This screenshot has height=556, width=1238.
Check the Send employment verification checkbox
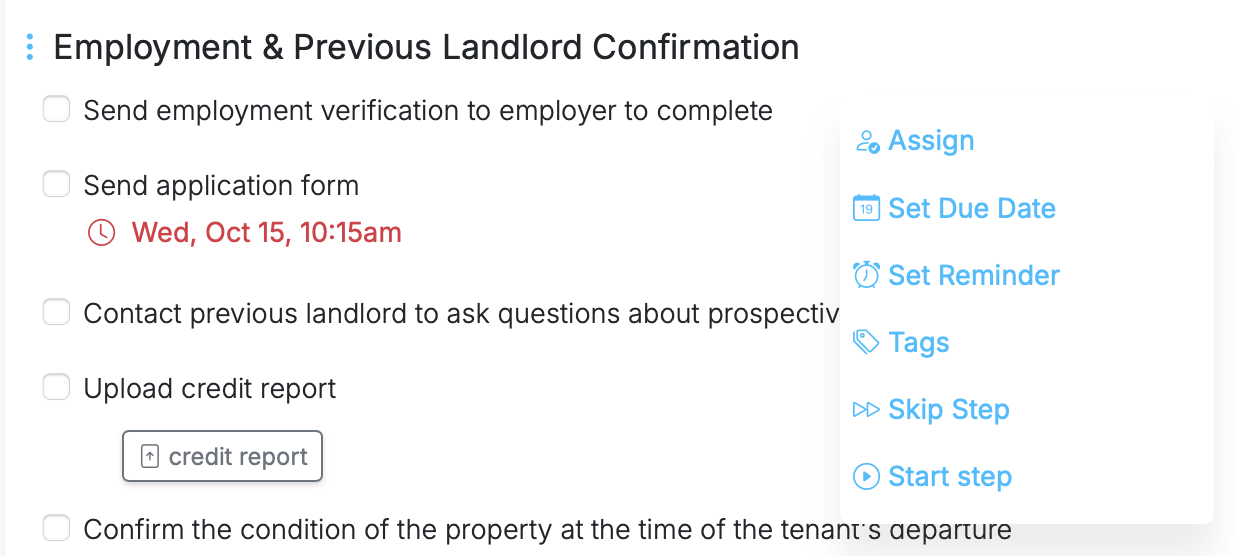click(x=56, y=109)
